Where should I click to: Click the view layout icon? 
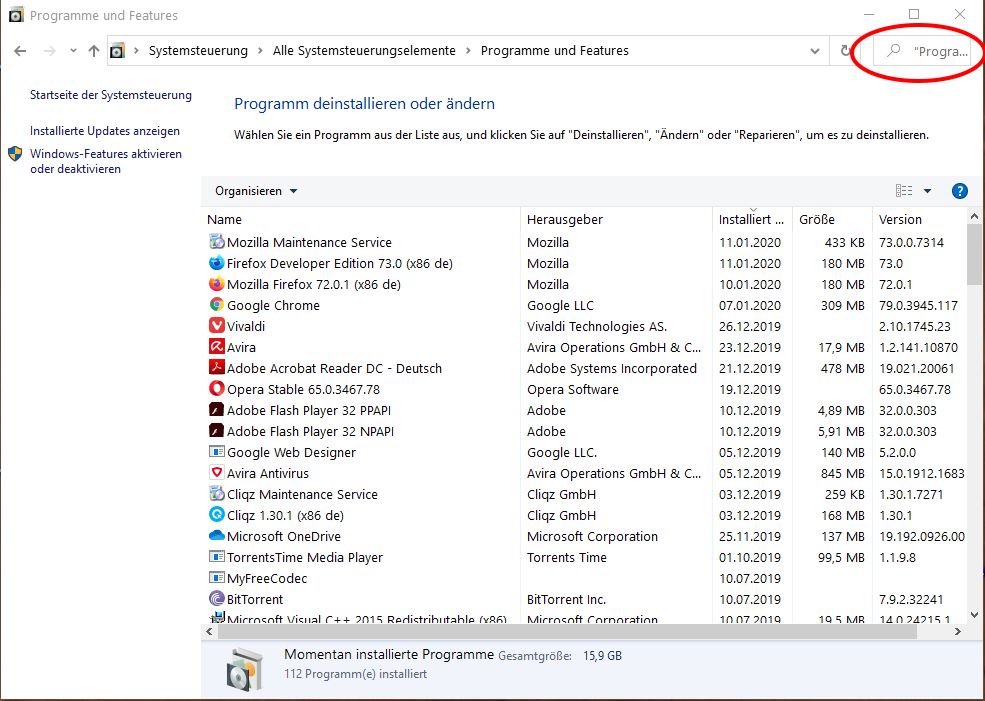(904, 191)
